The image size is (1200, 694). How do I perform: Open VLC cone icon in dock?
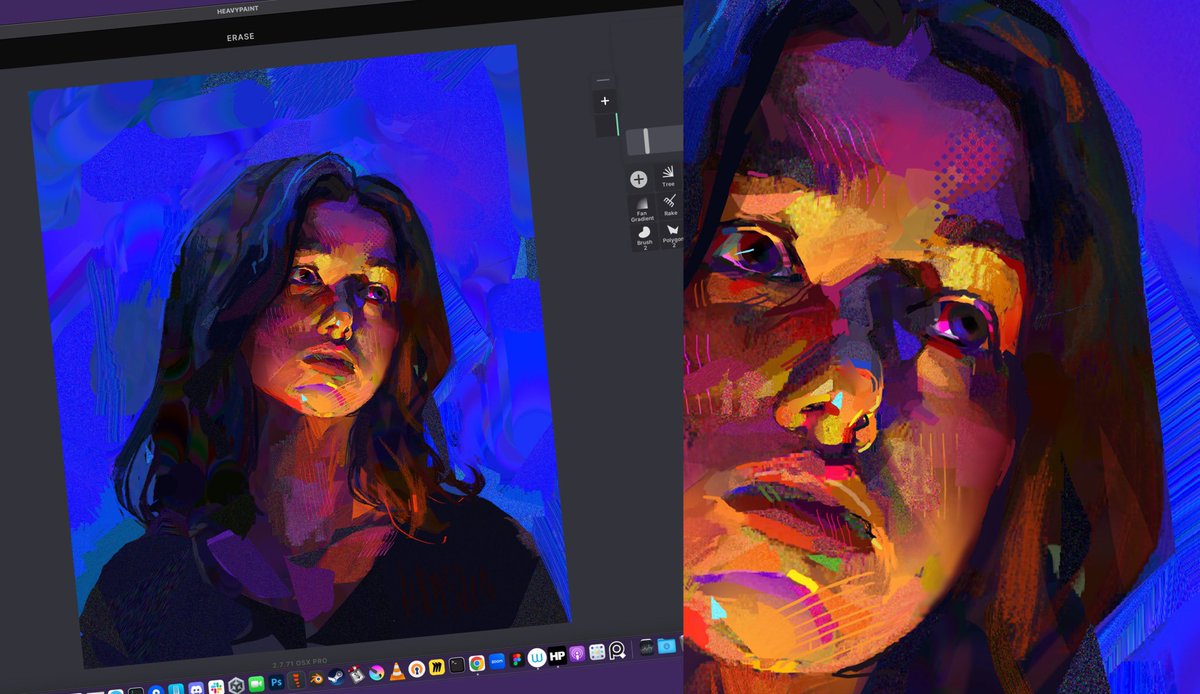[397, 673]
